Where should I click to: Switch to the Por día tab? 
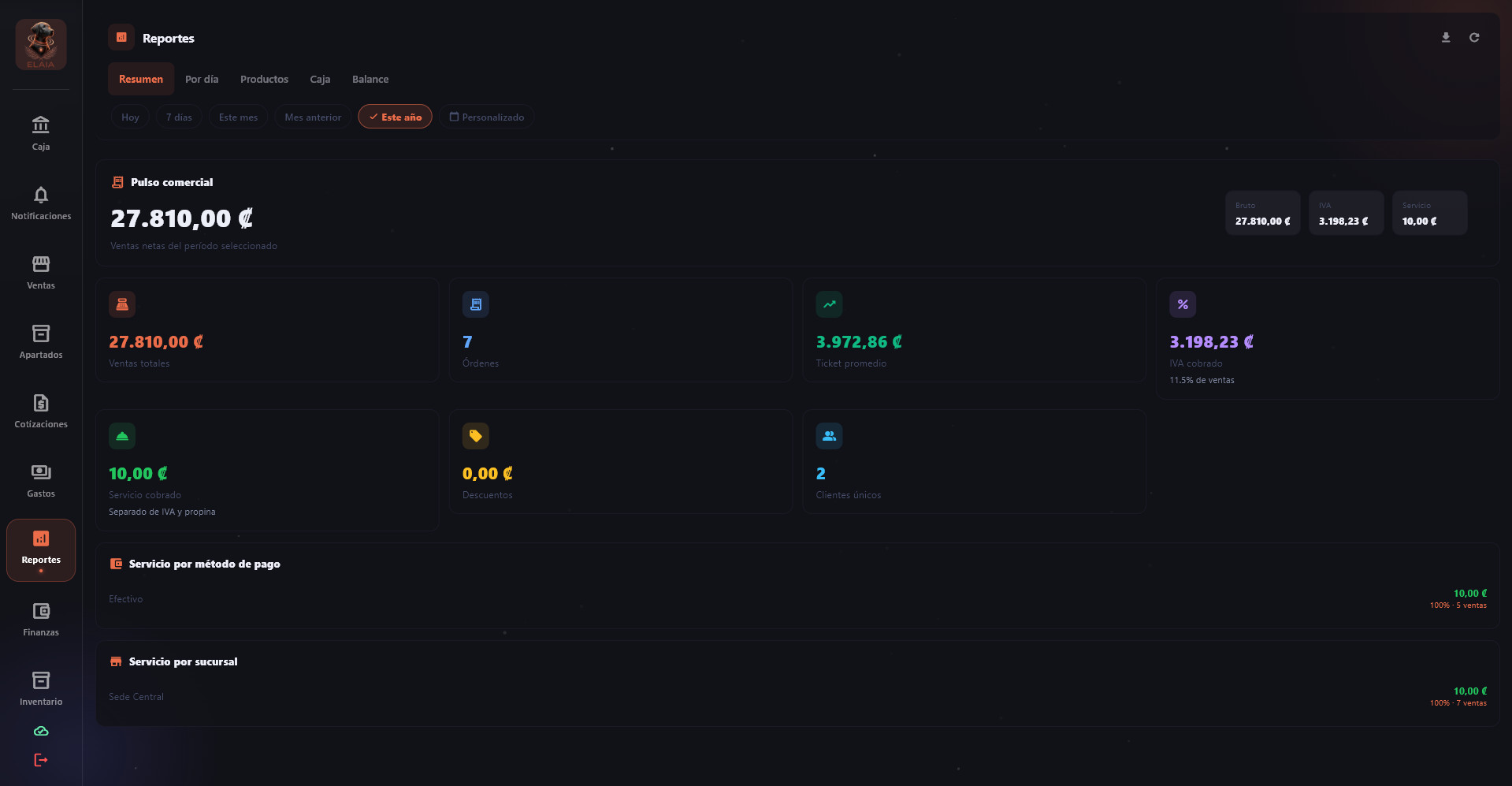[202, 79]
